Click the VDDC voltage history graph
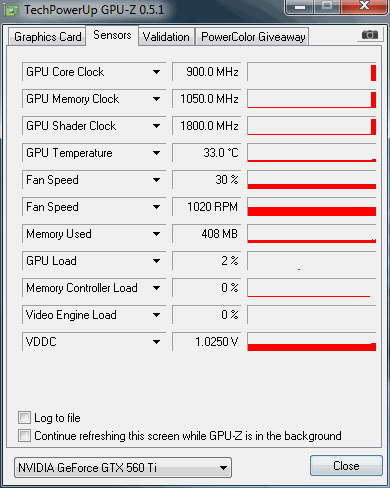Screen dimensions: 390x488 312,342
